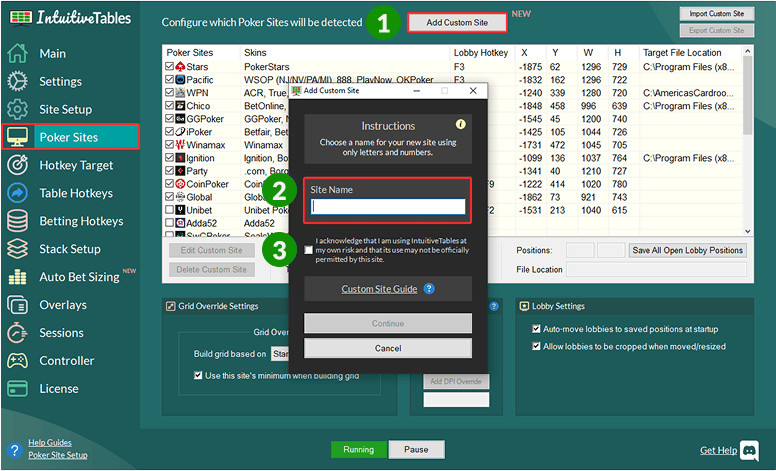Click the GGPoker logo icon in list
The image size is (776, 471).
click(180, 119)
